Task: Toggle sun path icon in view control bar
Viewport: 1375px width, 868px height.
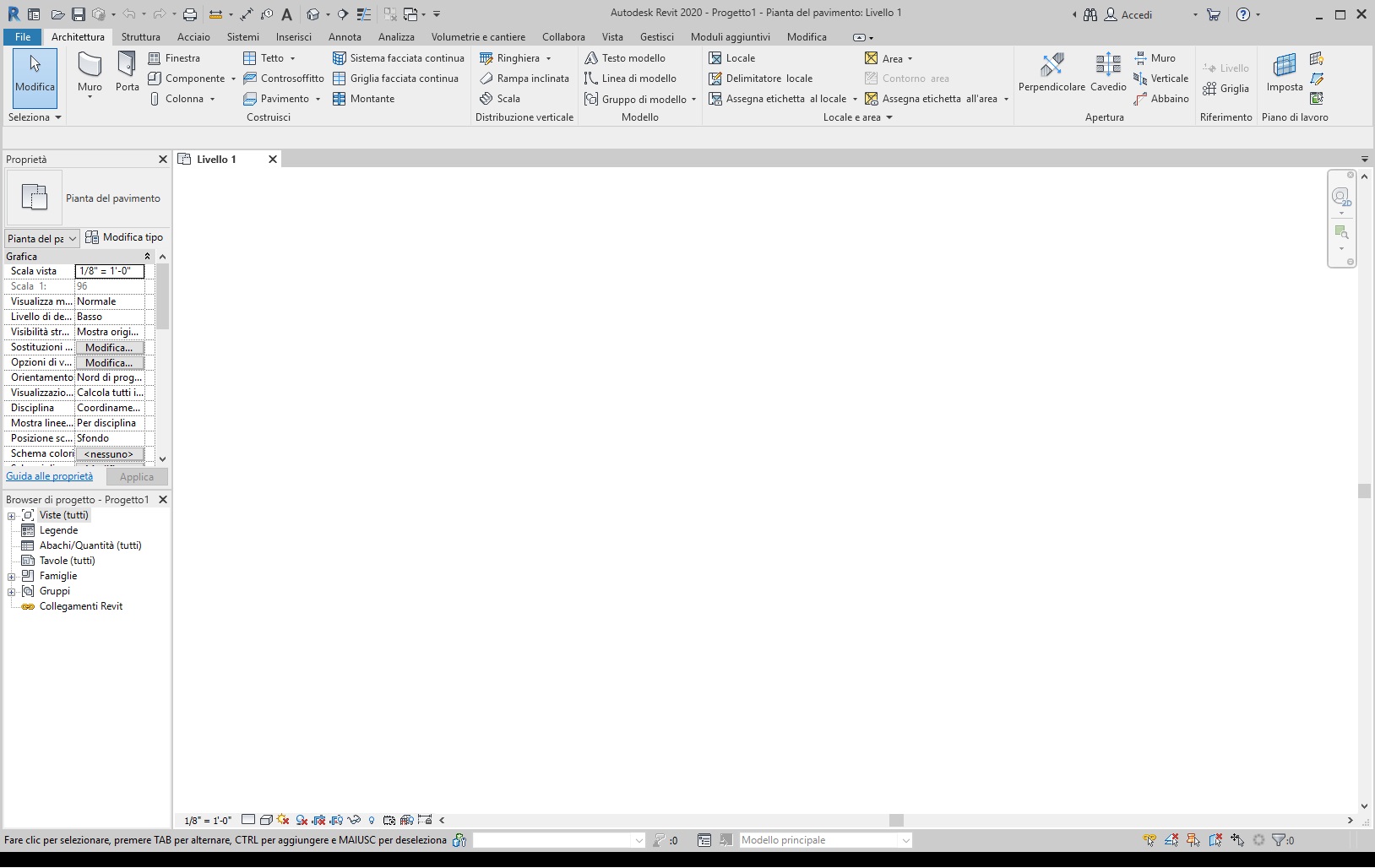Action: pos(283,820)
